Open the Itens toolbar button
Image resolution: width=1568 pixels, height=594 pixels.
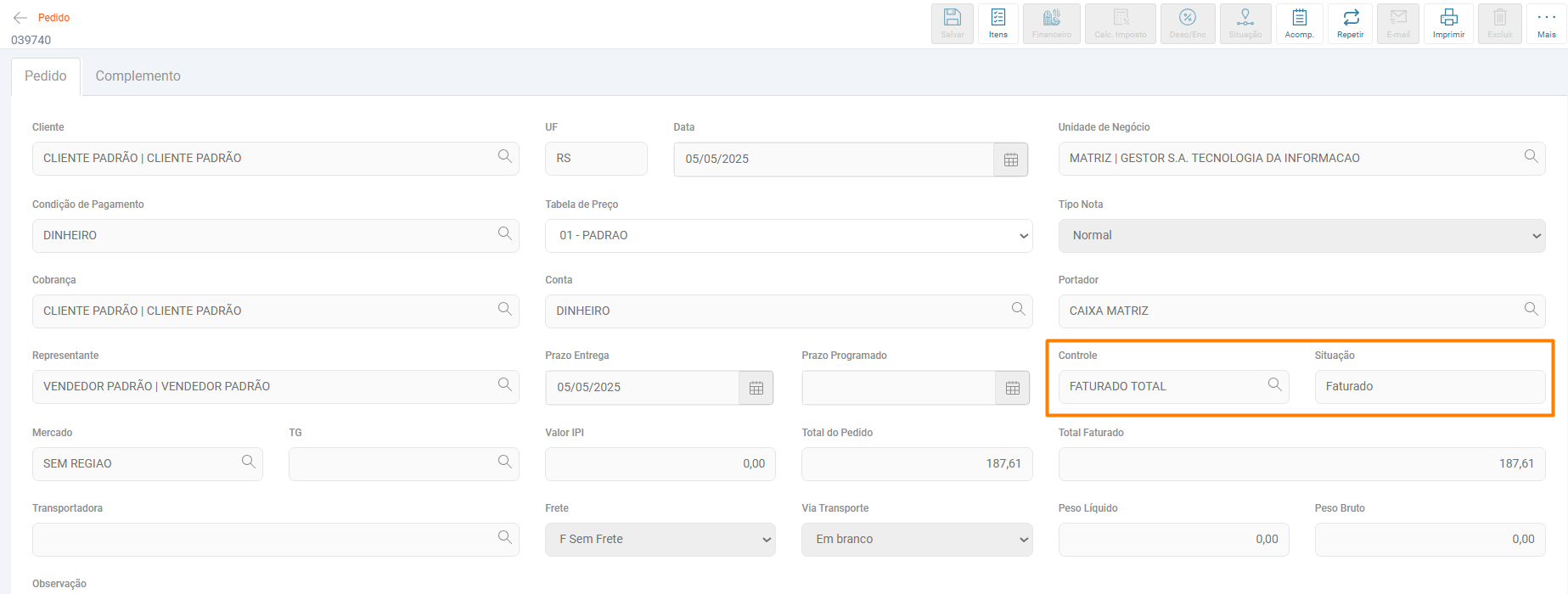[998, 24]
